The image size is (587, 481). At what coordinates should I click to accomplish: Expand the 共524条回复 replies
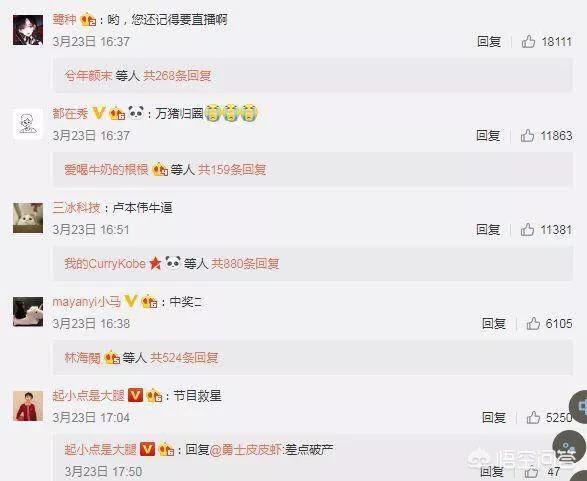pyautogui.click(x=184, y=357)
